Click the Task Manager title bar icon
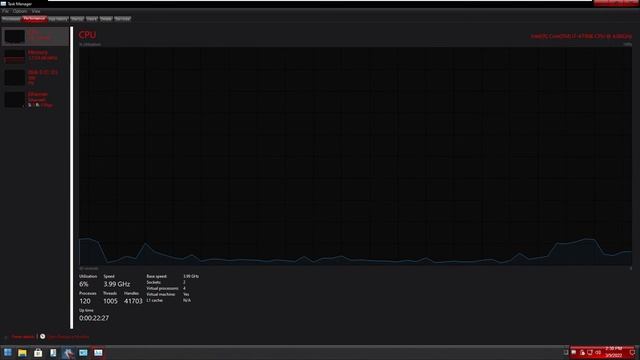The image size is (640, 360). pyautogui.click(x=3, y=4)
